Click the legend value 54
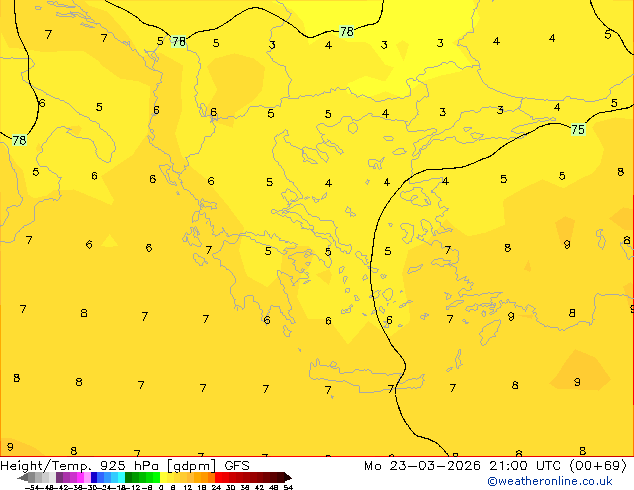 tap(287, 487)
